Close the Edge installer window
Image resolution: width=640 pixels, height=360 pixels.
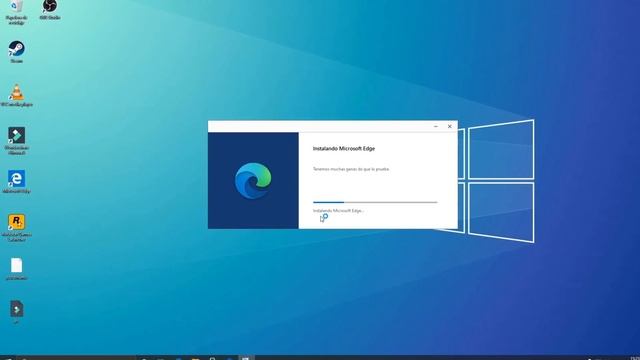(x=449, y=127)
